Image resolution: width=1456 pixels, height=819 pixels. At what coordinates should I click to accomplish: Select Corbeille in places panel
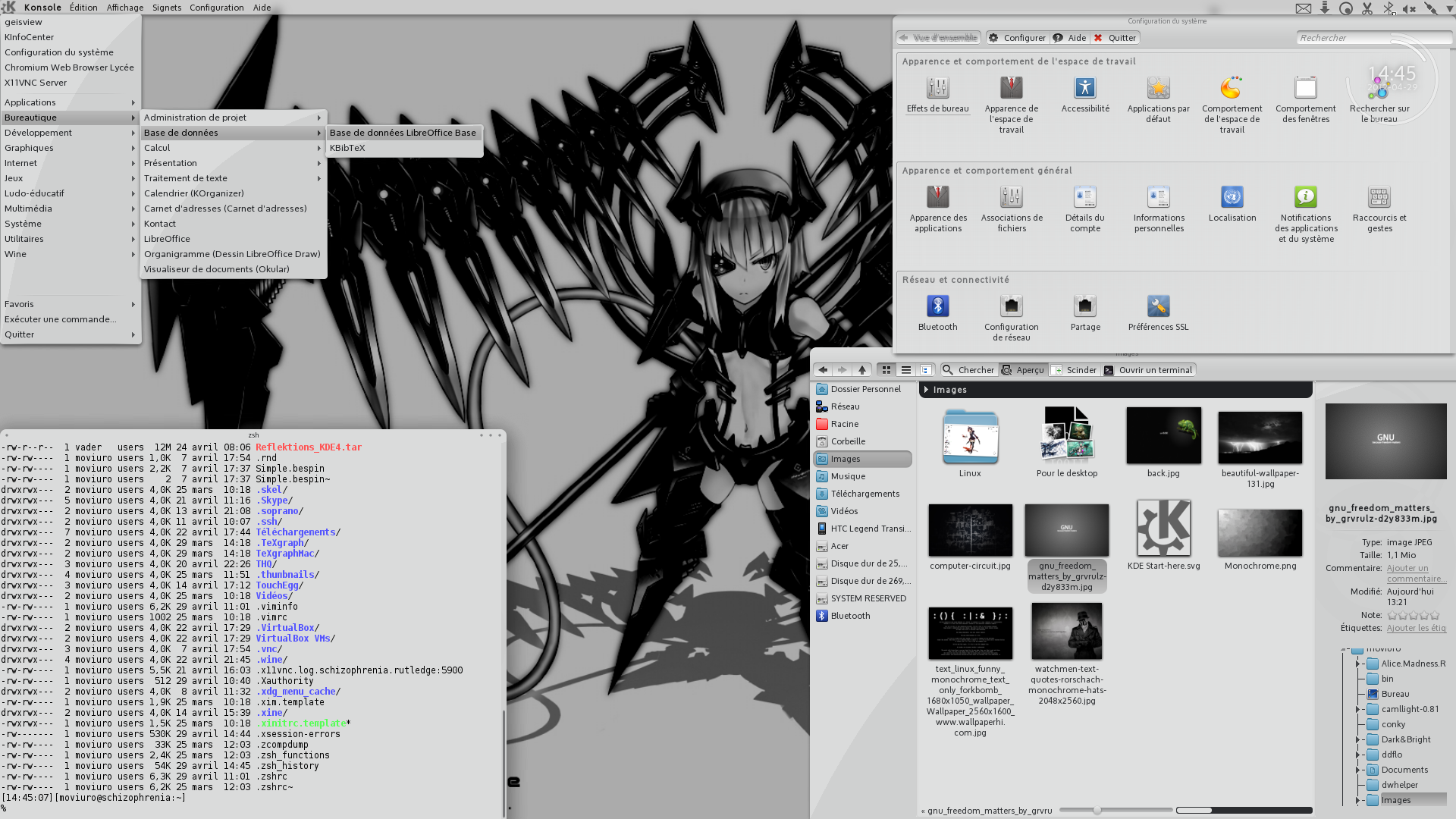[x=862, y=441]
